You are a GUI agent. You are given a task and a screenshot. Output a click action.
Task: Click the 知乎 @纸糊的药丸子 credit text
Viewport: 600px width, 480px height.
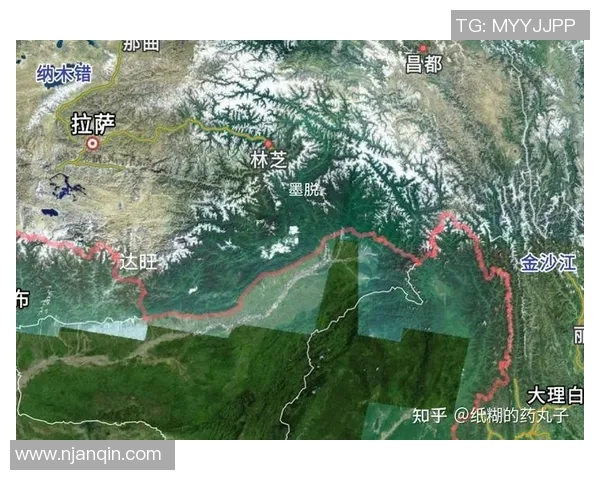(x=491, y=415)
